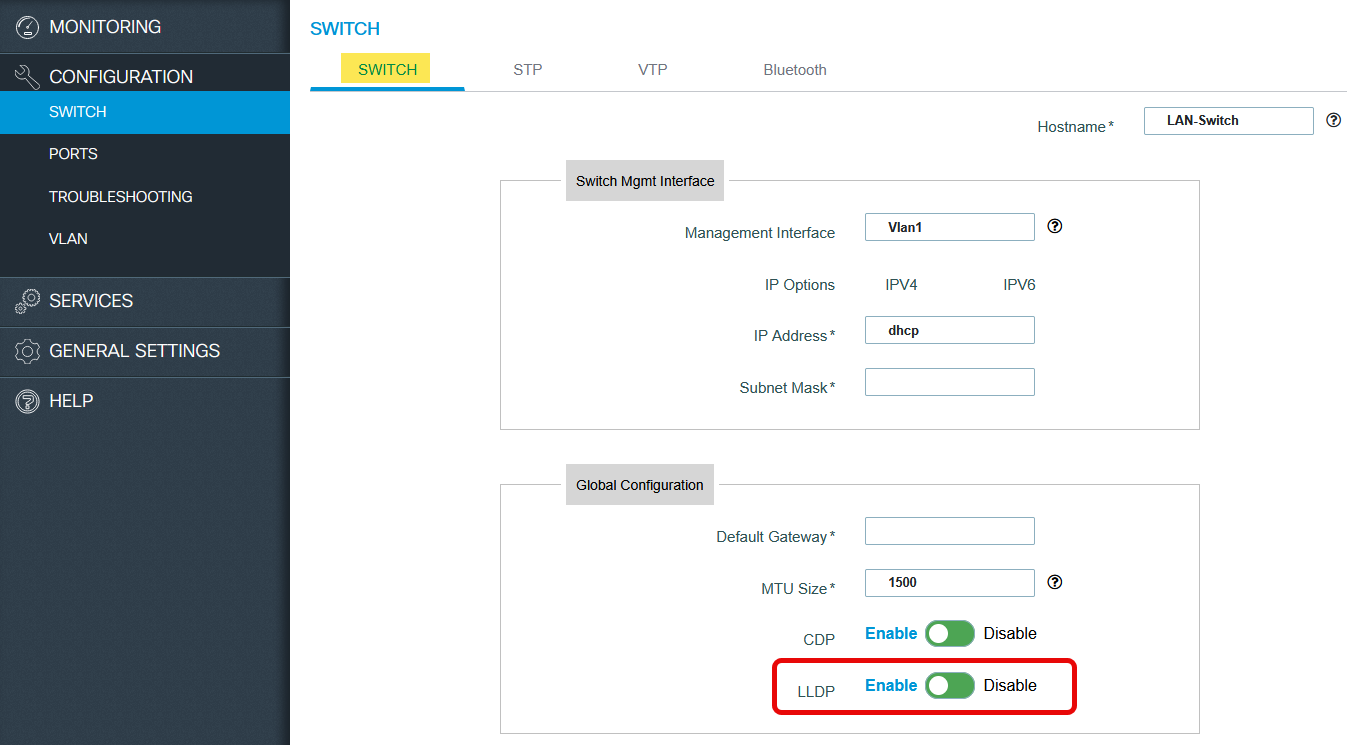Open the General Settings cog icon
This screenshot has width=1347, height=745.
tap(28, 351)
